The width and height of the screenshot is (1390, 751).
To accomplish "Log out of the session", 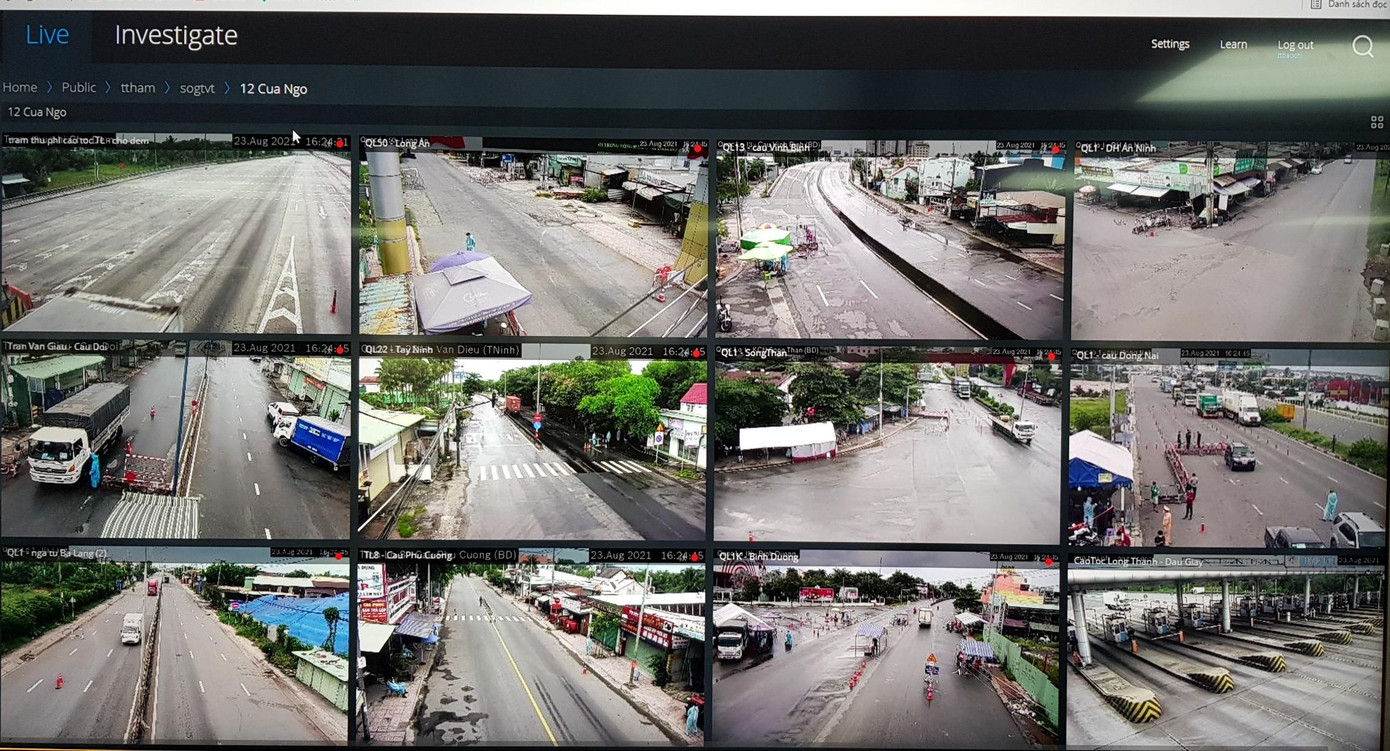I will click(x=1295, y=45).
